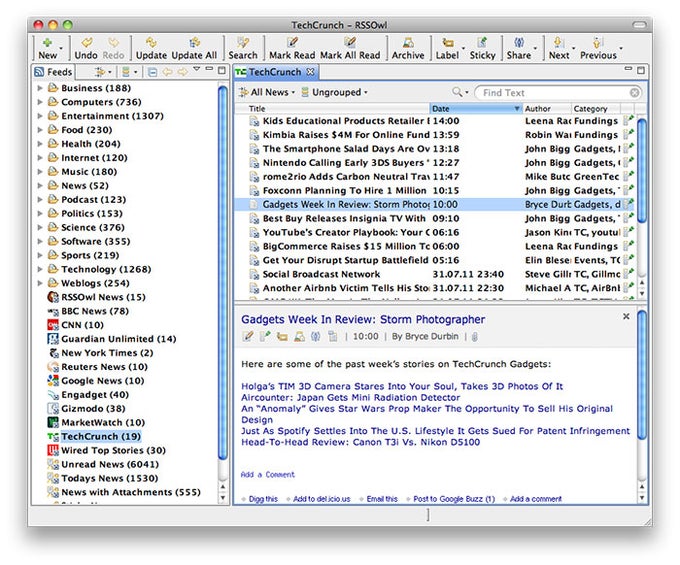The height and width of the screenshot is (565, 680).
Task: Open the search scope magnifier dropdown
Action: (460, 92)
